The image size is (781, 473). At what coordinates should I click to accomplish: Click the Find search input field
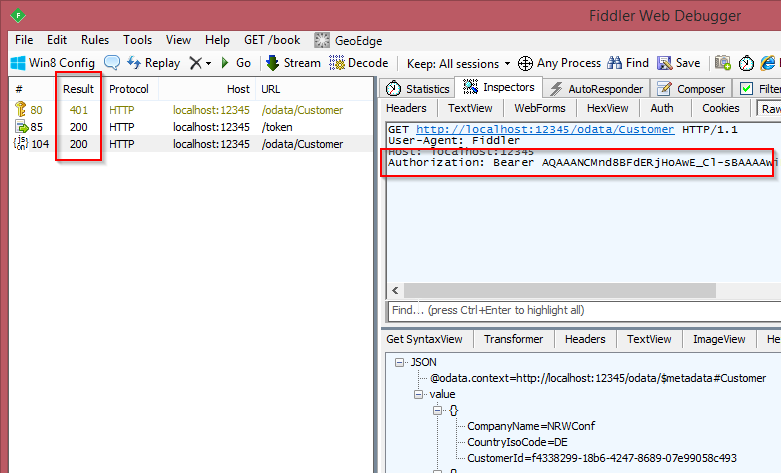pyautogui.click(x=585, y=310)
